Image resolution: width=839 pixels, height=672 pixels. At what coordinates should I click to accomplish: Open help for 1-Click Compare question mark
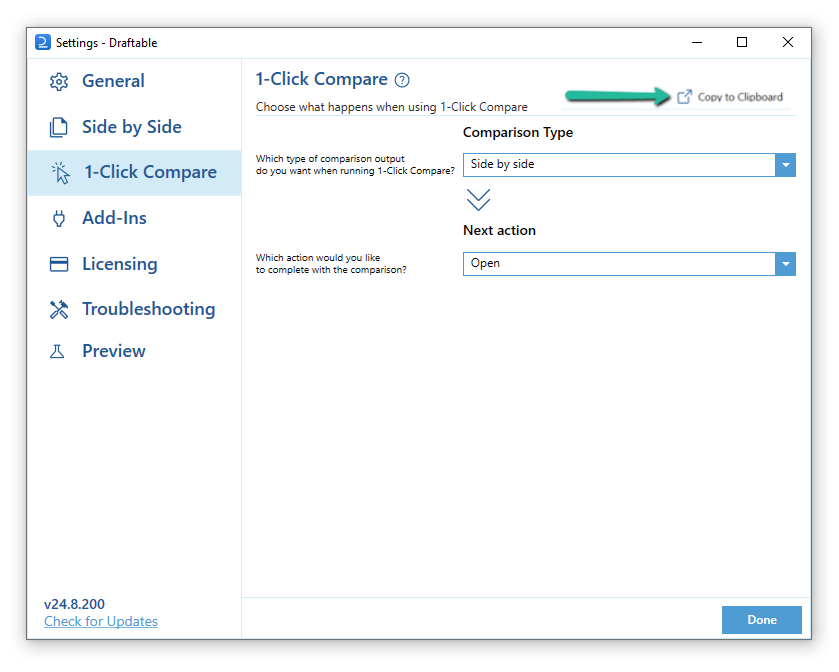coord(402,80)
